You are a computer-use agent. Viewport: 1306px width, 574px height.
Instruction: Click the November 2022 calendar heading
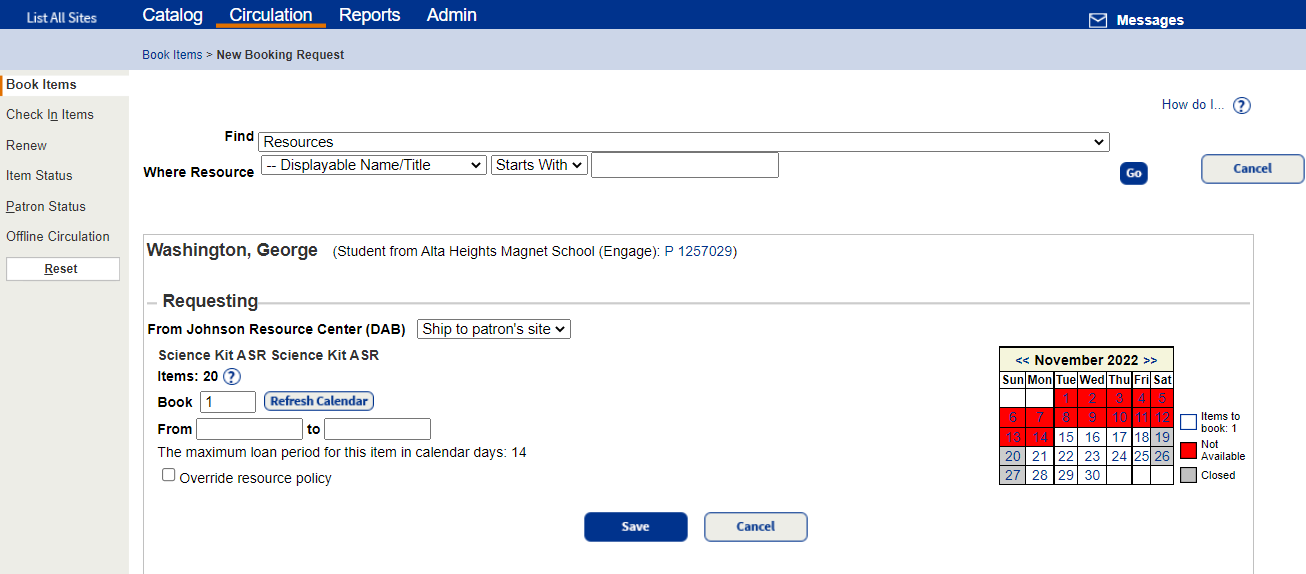click(1087, 360)
